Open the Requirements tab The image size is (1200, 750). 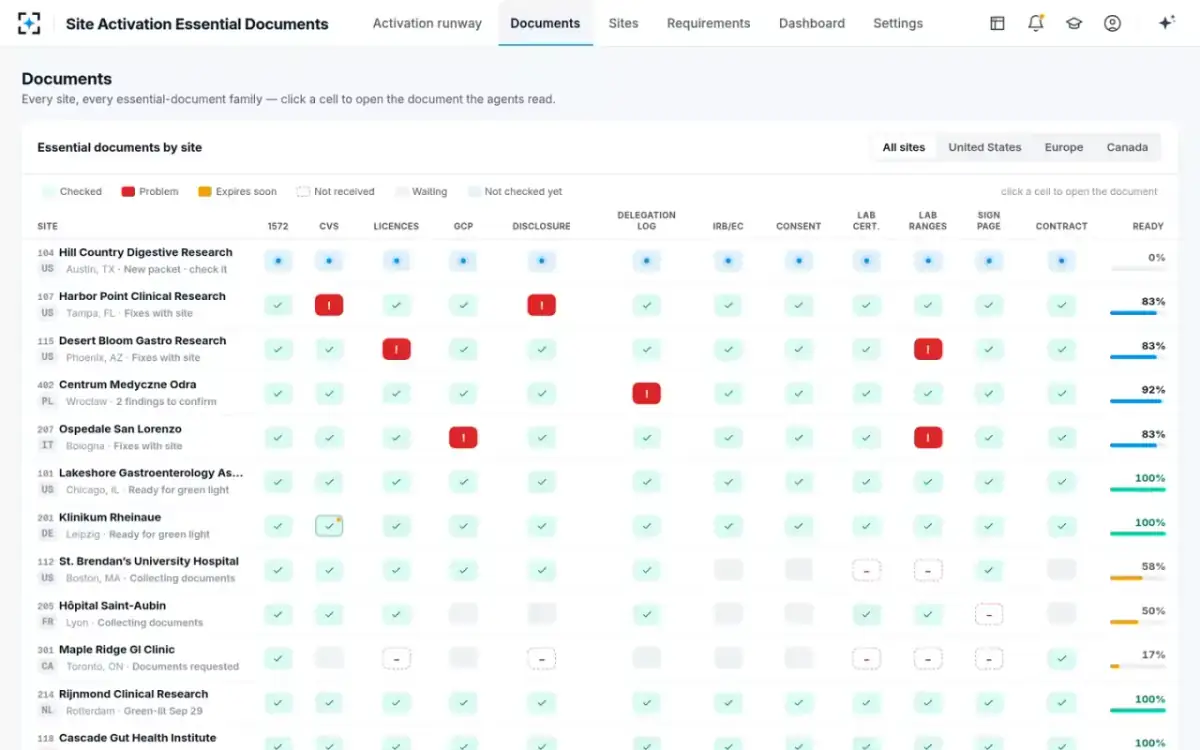click(x=708, y=23)
